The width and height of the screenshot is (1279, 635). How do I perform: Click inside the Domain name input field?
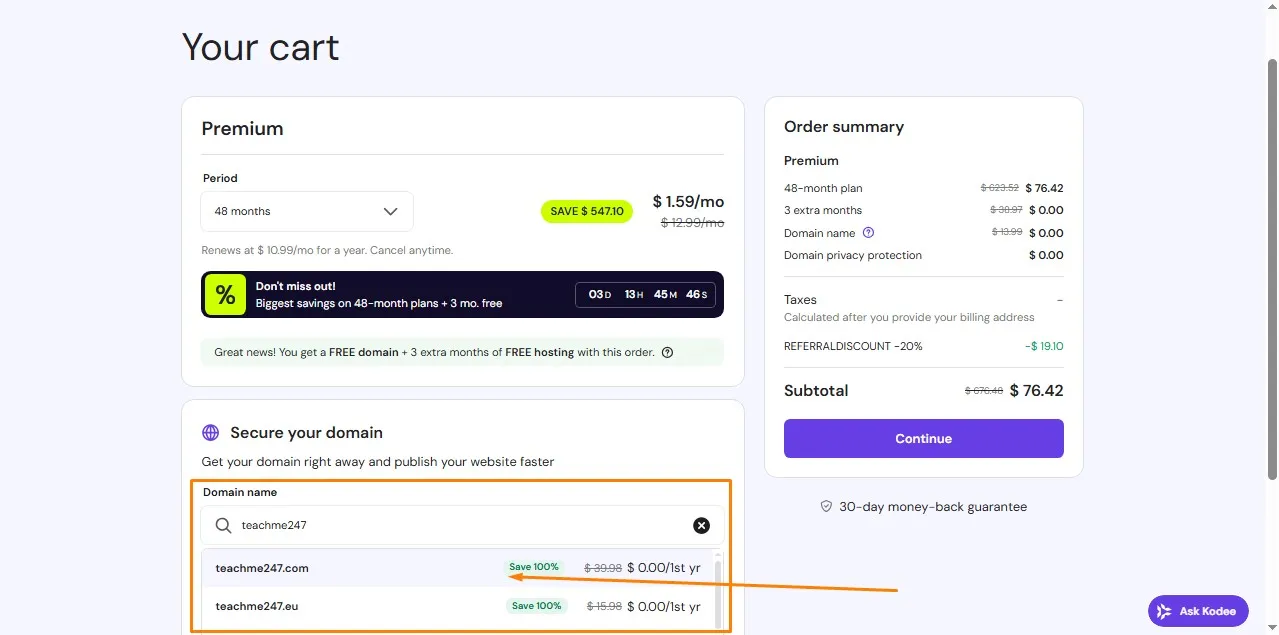click(420, 525)
